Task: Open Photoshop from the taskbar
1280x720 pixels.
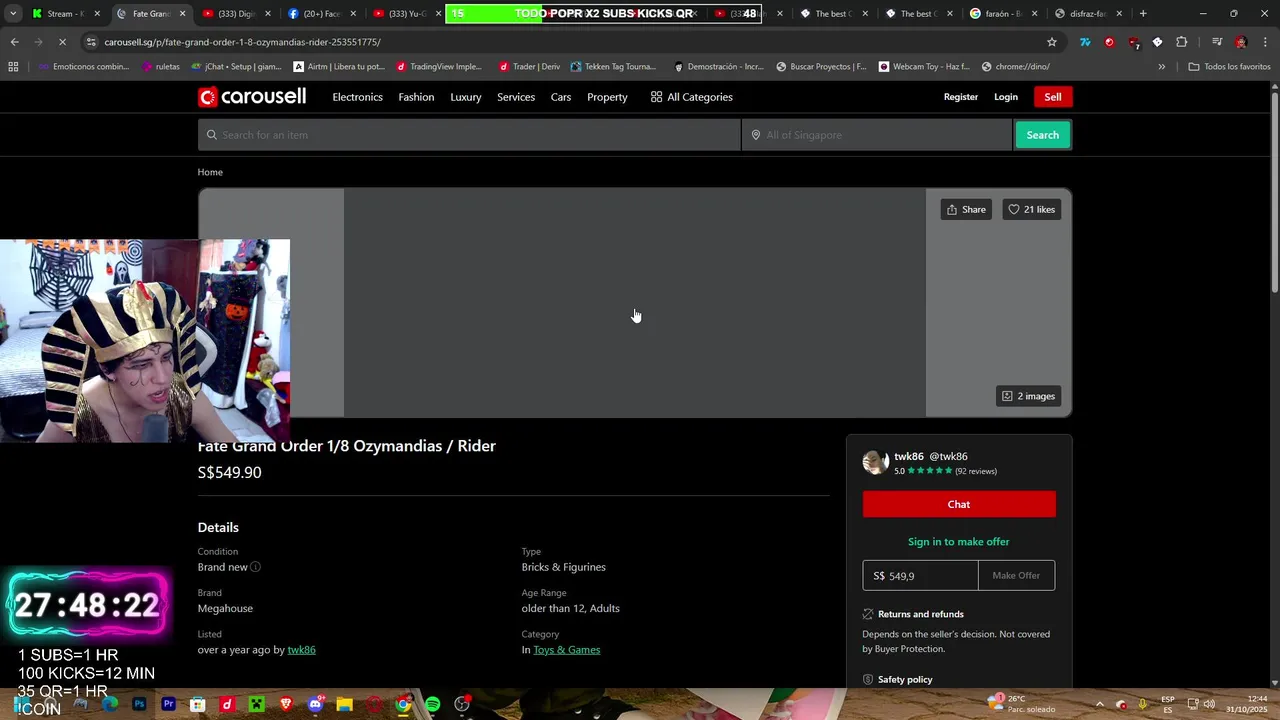Action: (x=139, y=704)
